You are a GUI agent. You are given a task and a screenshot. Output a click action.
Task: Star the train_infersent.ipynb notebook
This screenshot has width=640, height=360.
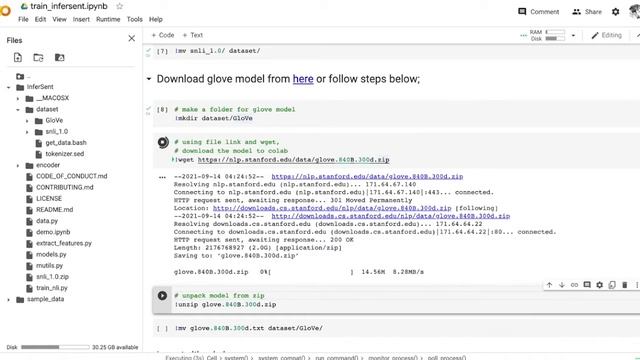[x=120, y=6]
